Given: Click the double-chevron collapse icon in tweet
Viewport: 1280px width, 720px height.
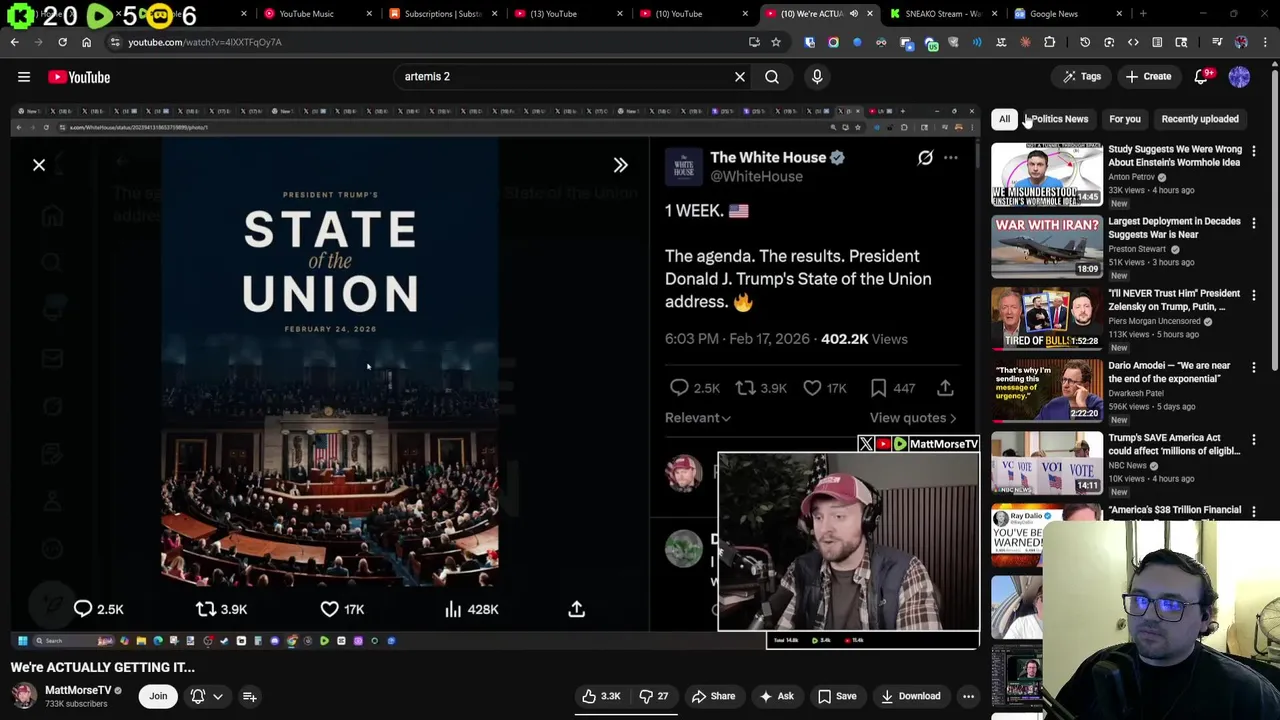Looking at the screenshot, I should click(620, 165).
